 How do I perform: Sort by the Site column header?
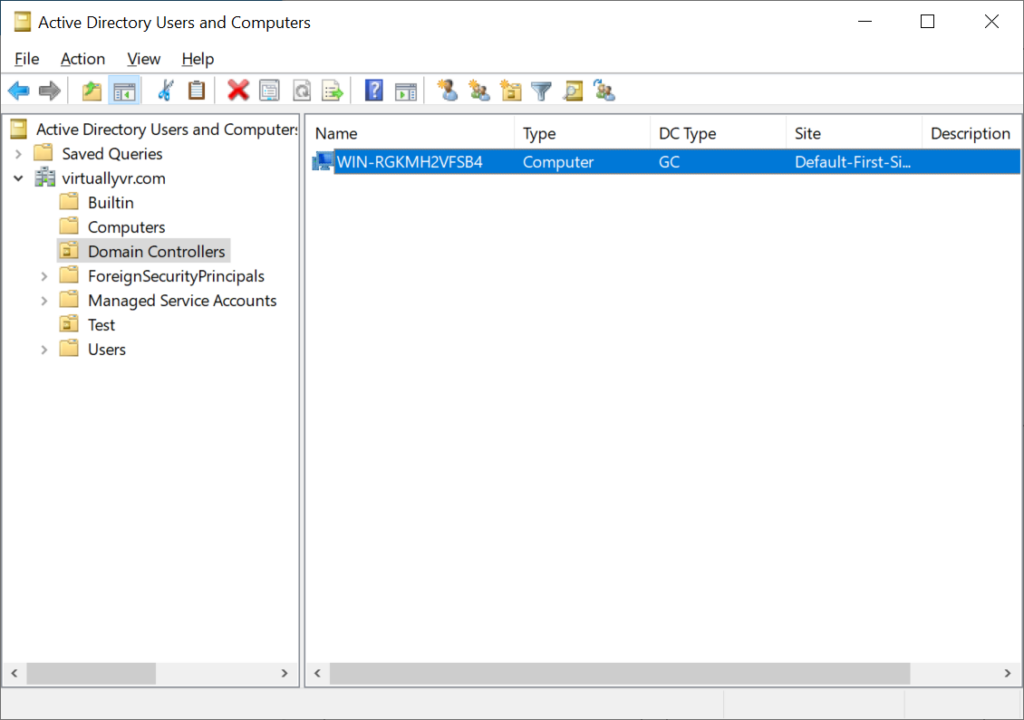point(854,133)
